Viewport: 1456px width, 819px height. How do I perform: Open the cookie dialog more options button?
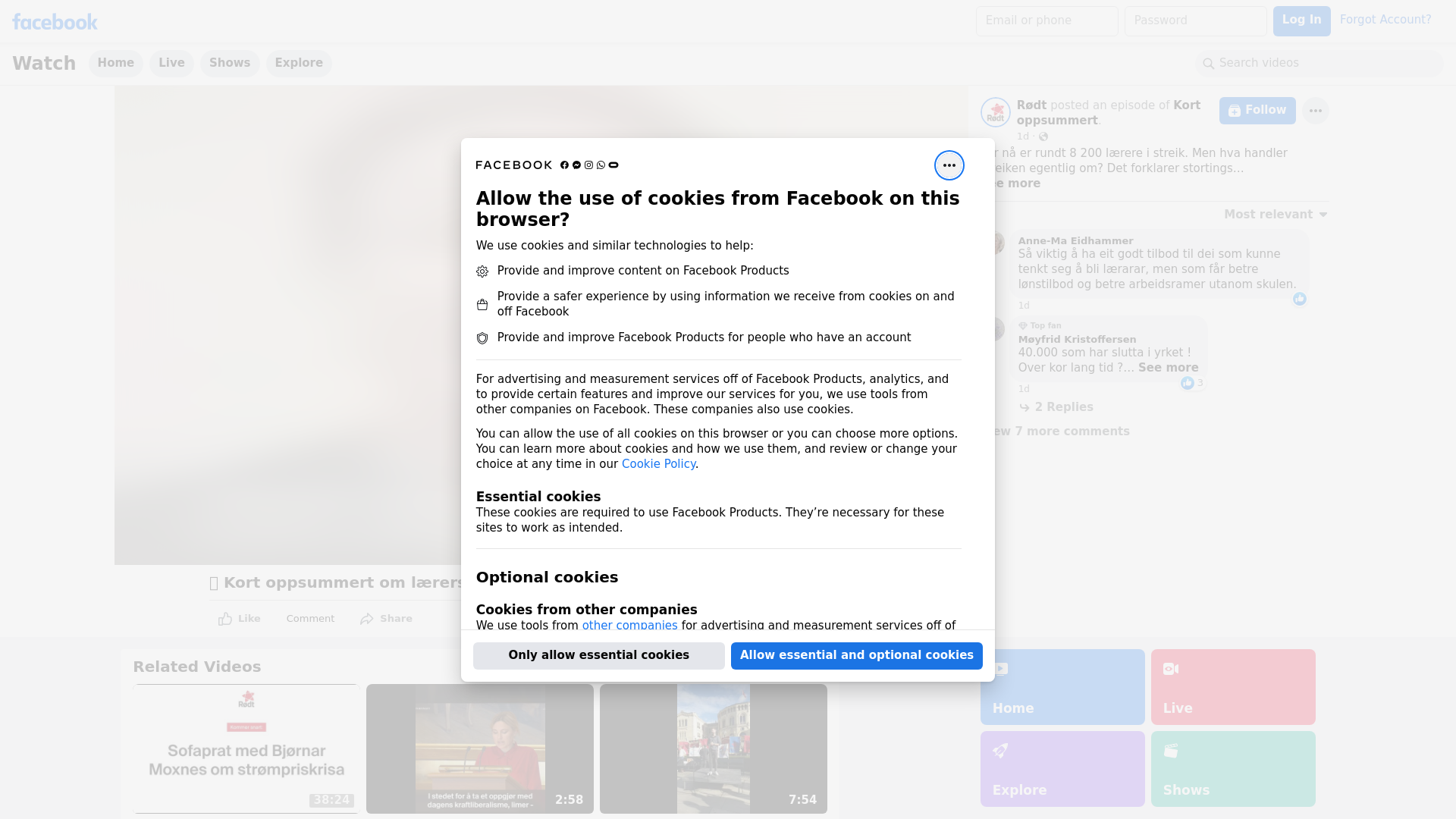(949, 165)
